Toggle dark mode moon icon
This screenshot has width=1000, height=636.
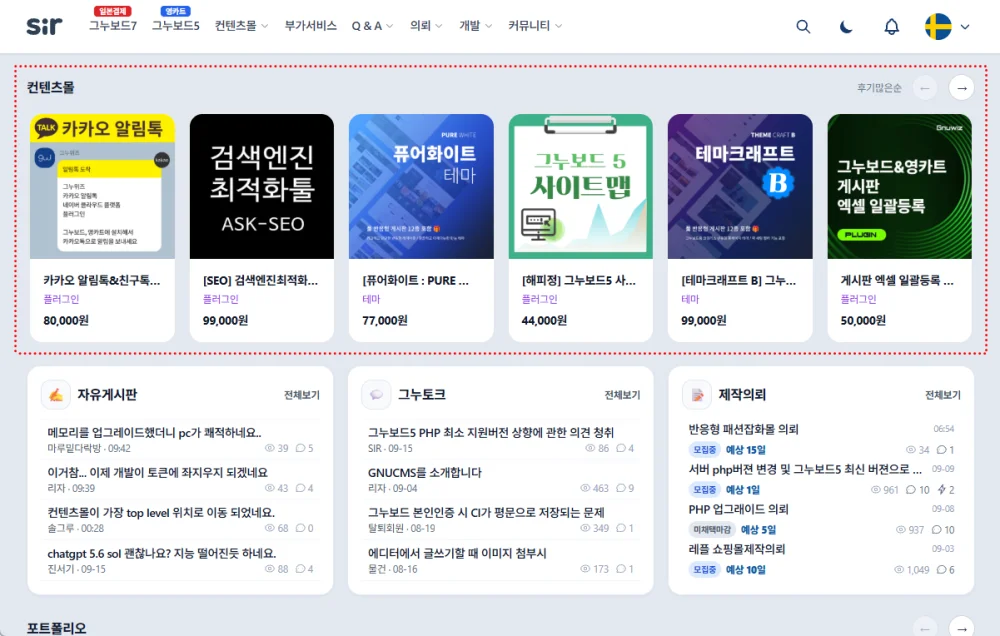click(x=846, y=26)
